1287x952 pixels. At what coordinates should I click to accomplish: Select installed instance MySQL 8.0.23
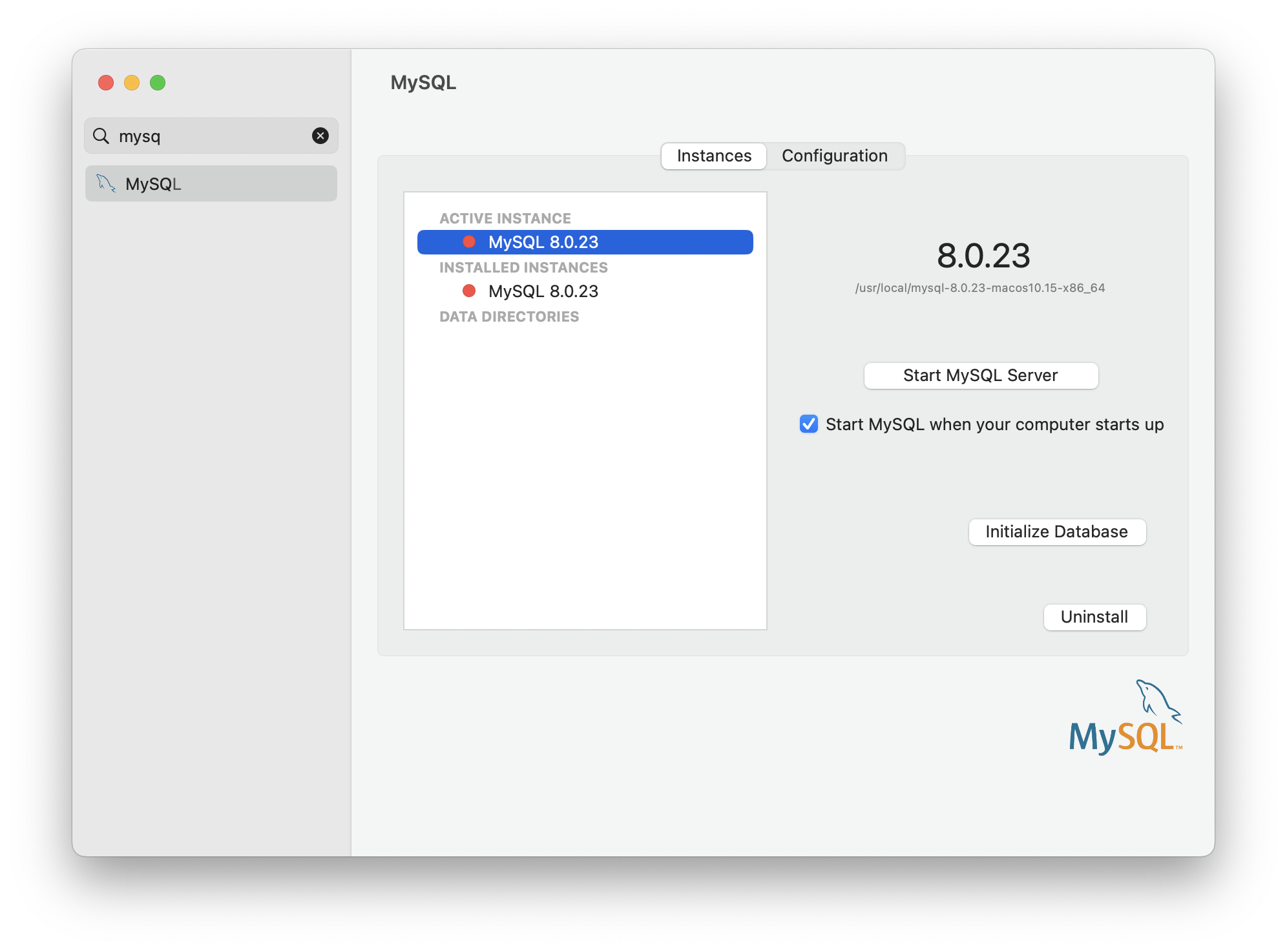coord(543,291)
